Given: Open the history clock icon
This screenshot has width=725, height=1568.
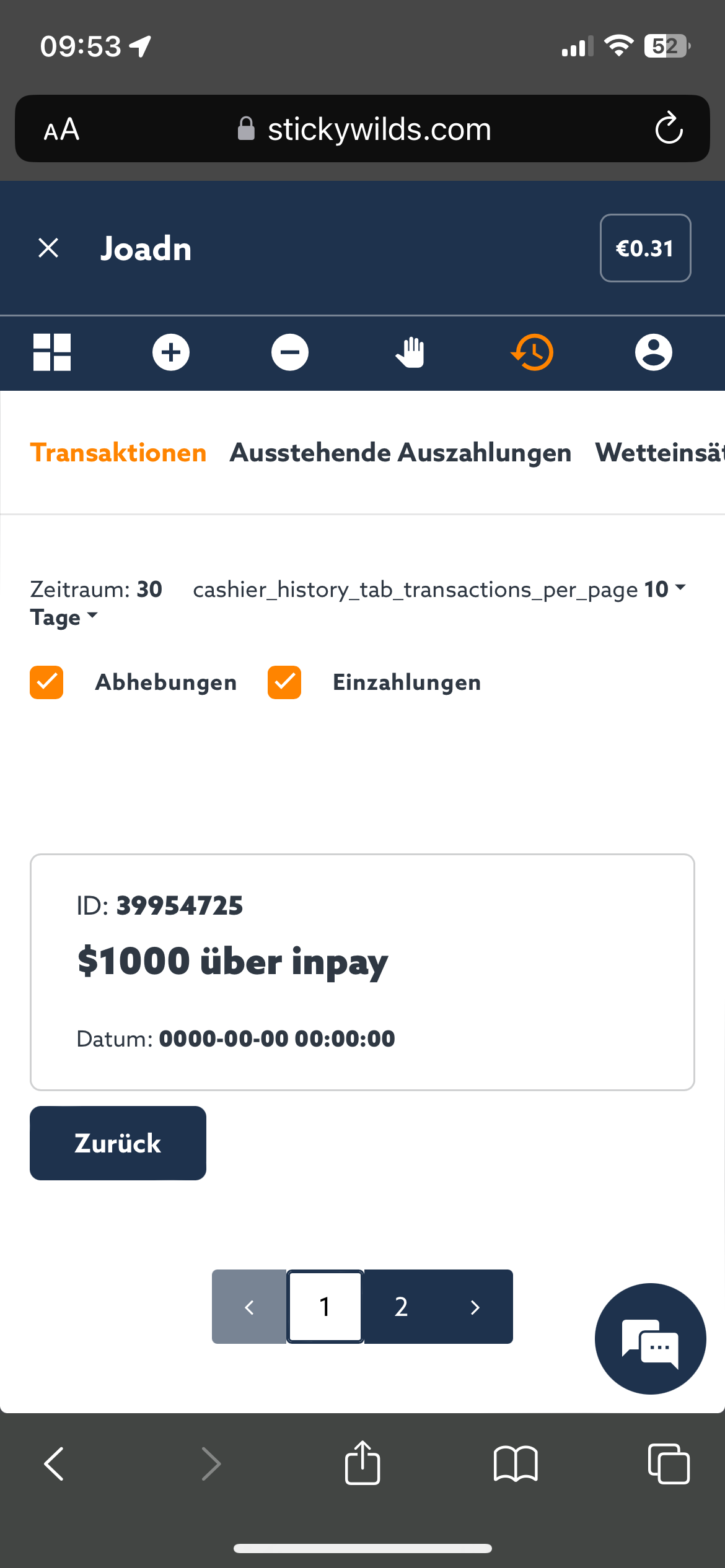Looking at the screenshot, I should [x=532, y=352].
